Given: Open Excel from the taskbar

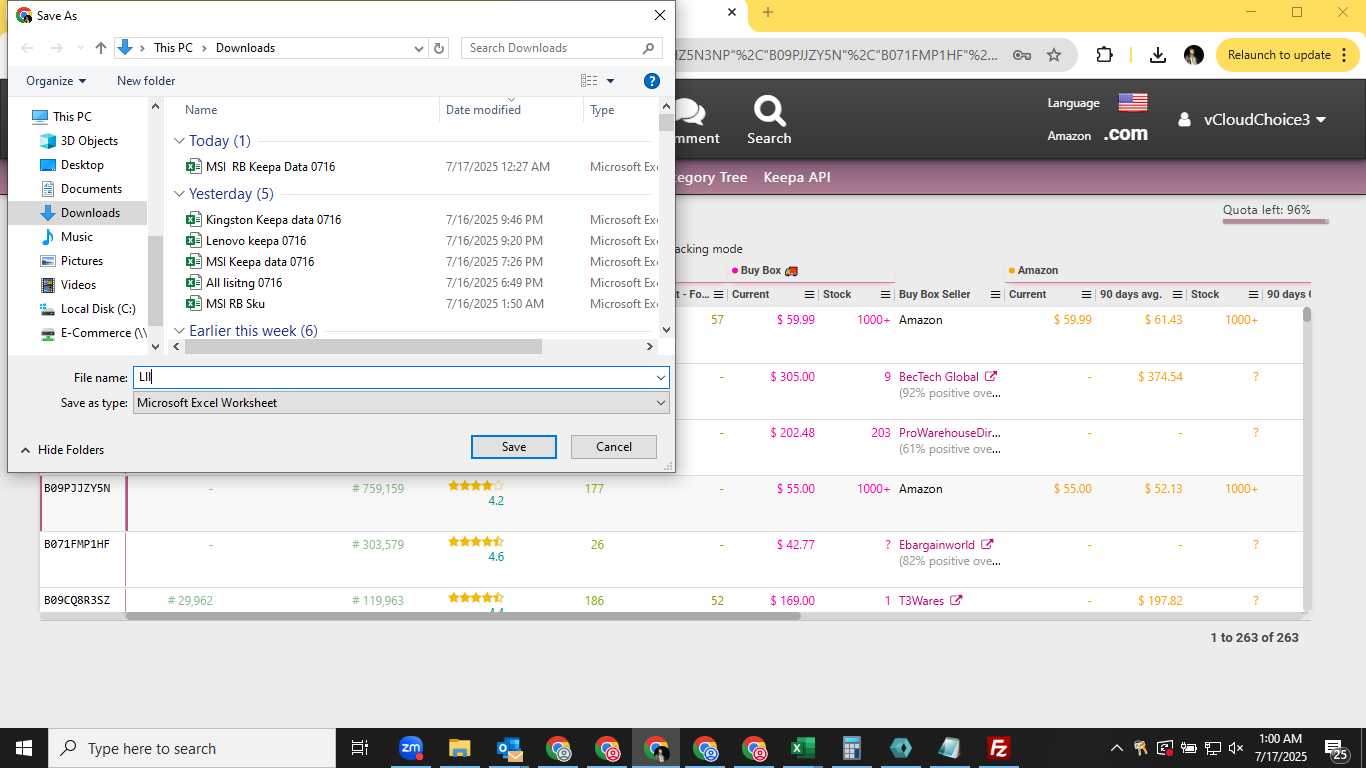Looking at the screenshot, I should (802, 748).
